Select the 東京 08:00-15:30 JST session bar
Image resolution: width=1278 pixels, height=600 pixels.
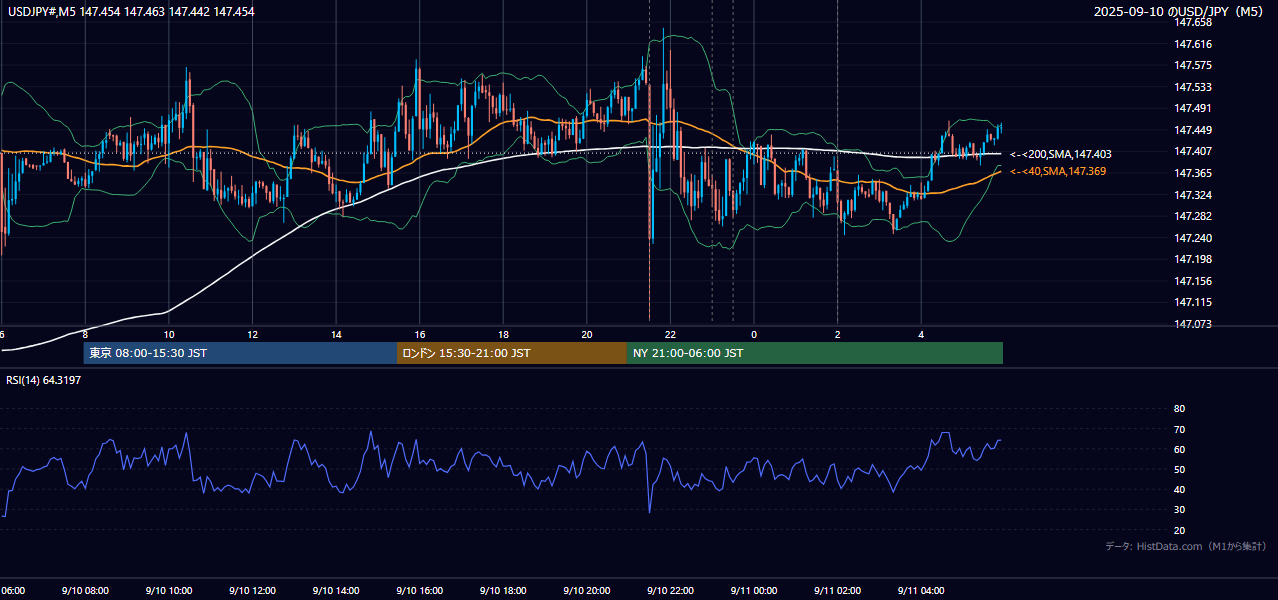click(x=241, y=353)
